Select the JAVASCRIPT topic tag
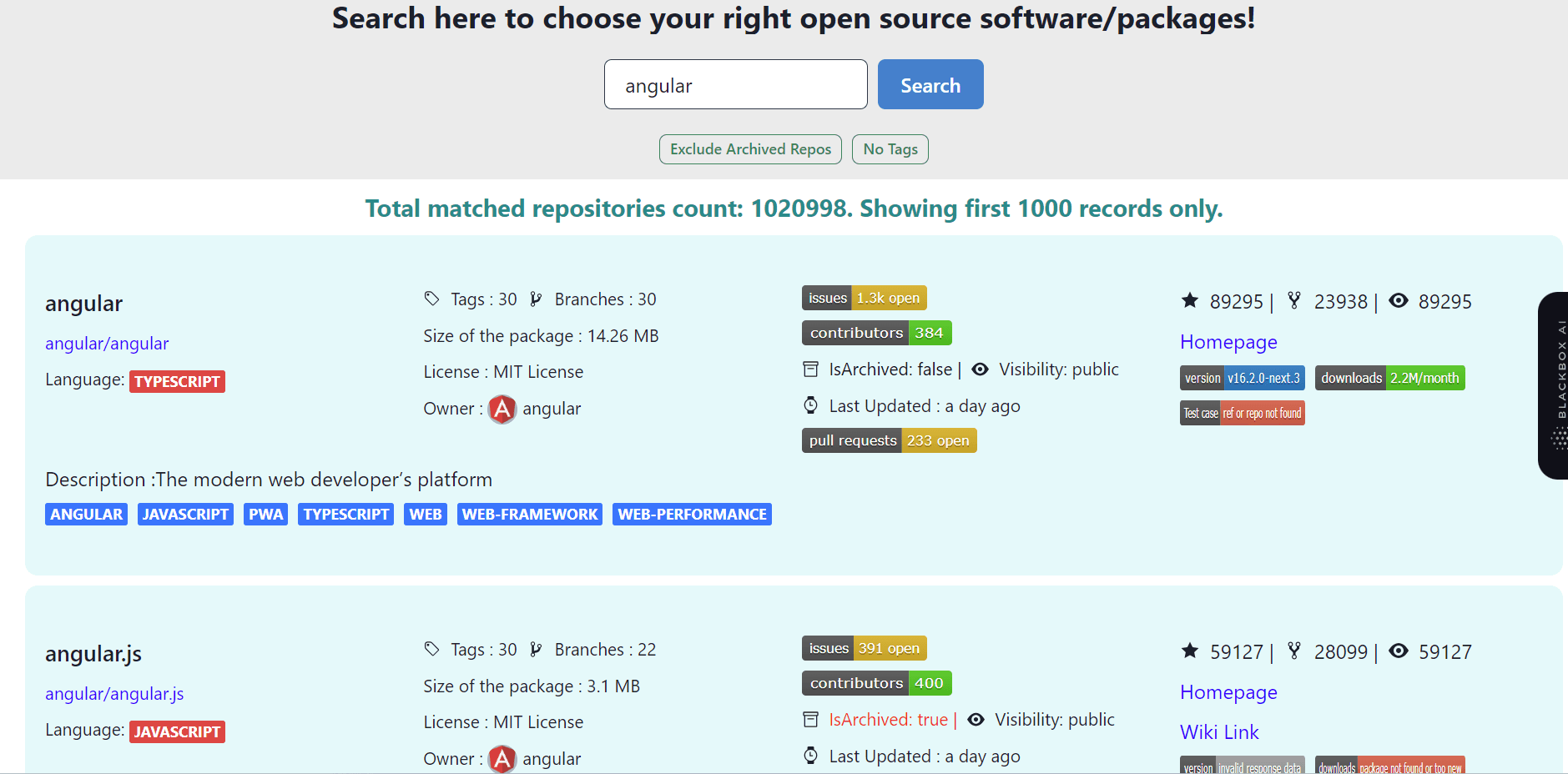The image size is (1568, 774). point(185,515)
